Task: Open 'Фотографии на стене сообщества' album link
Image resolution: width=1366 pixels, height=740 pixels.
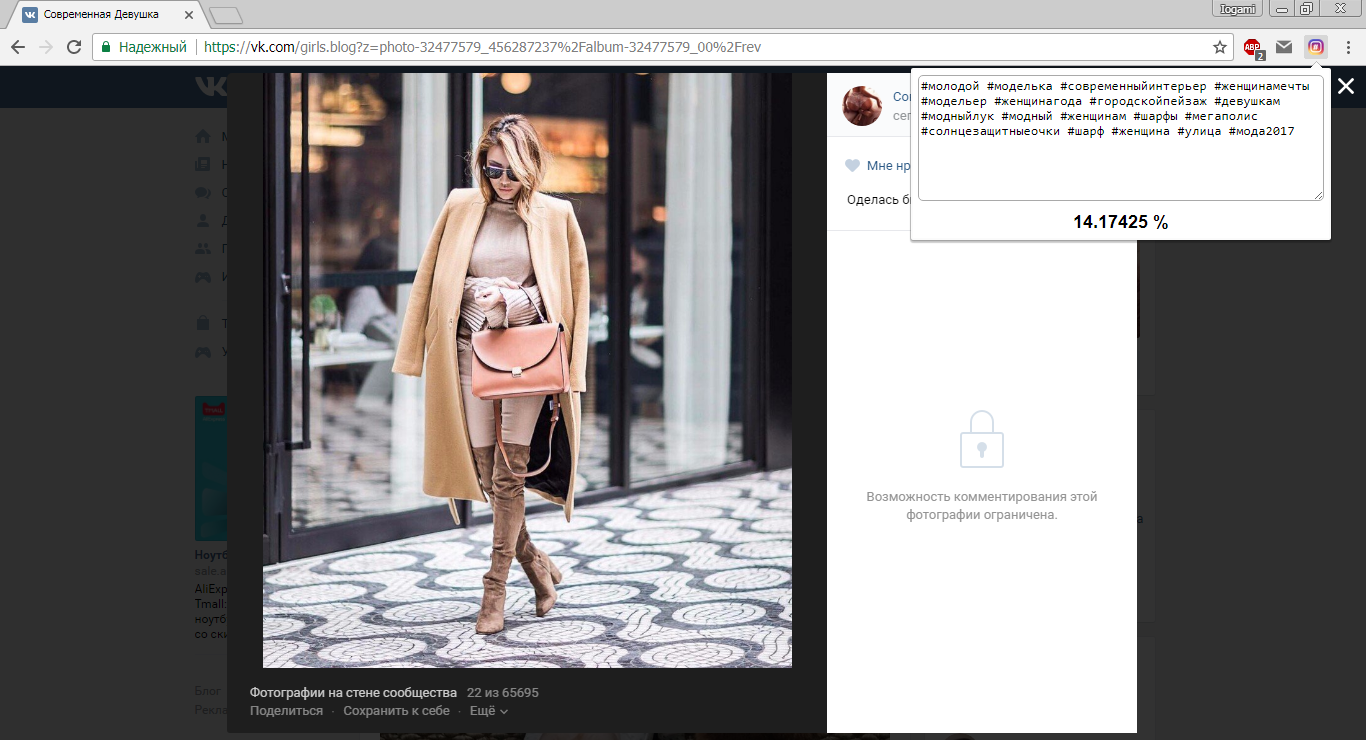Action: 353,693
